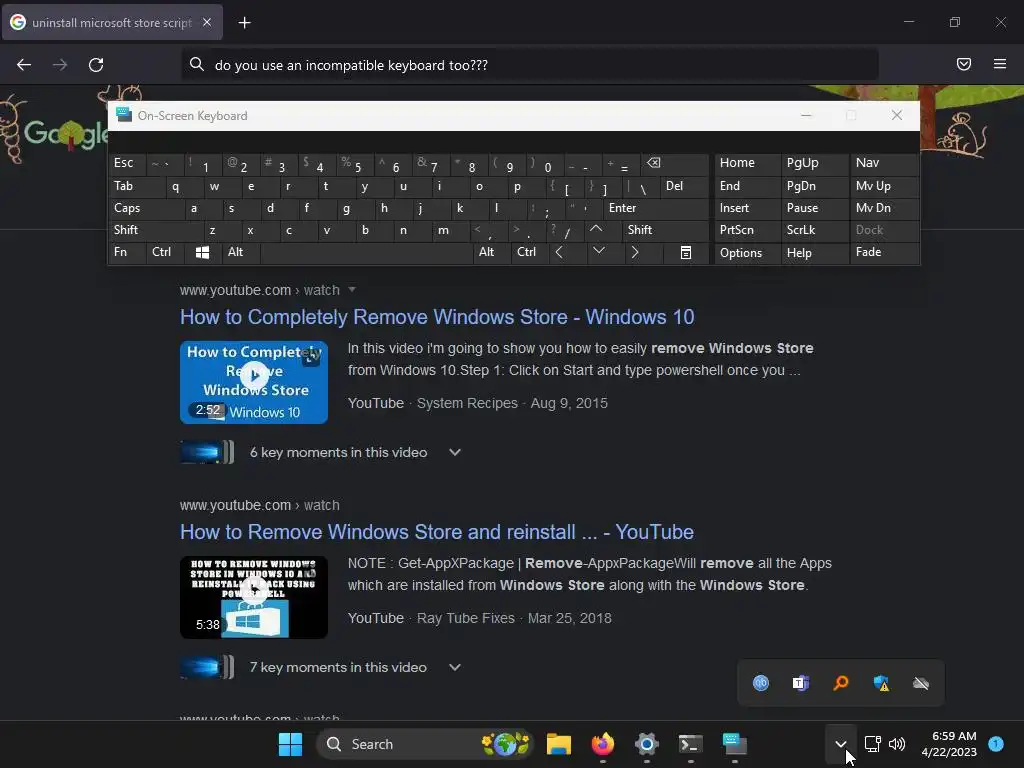This screenshot has width=1024, height=768.
Task: Open Terminal from the taskbar
Action: point(690,744)
